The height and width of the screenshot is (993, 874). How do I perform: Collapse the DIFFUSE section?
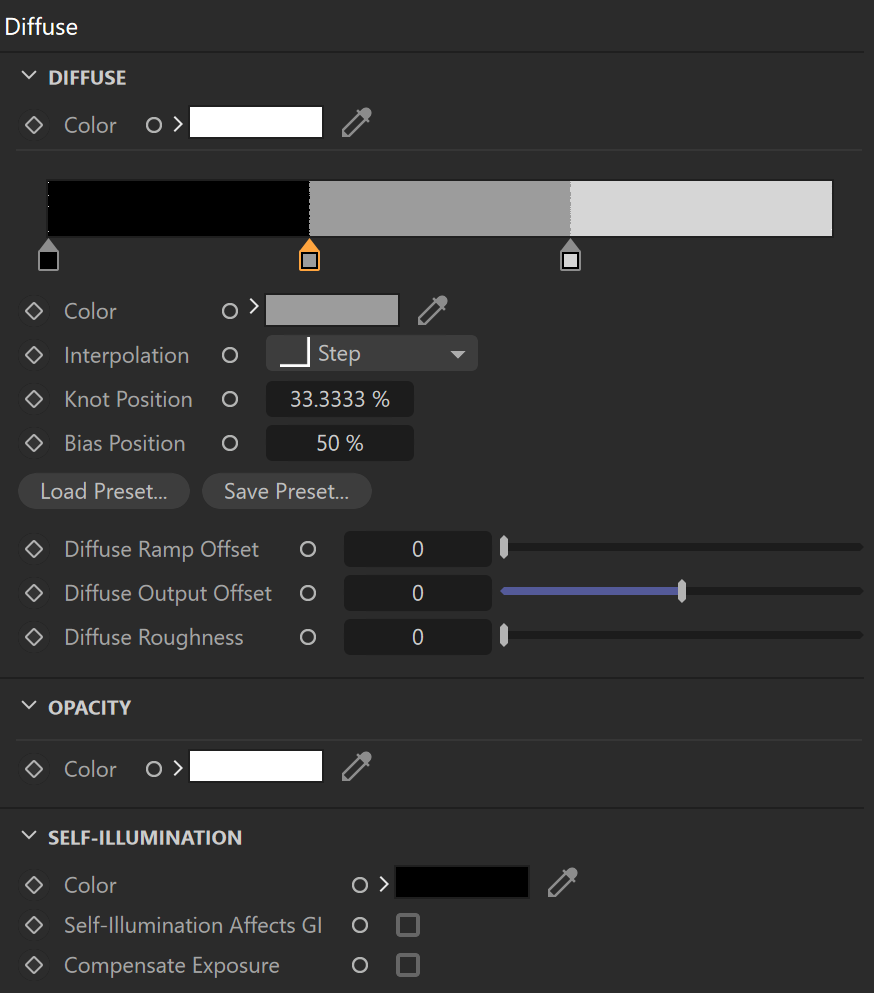(x=28, y=76)
